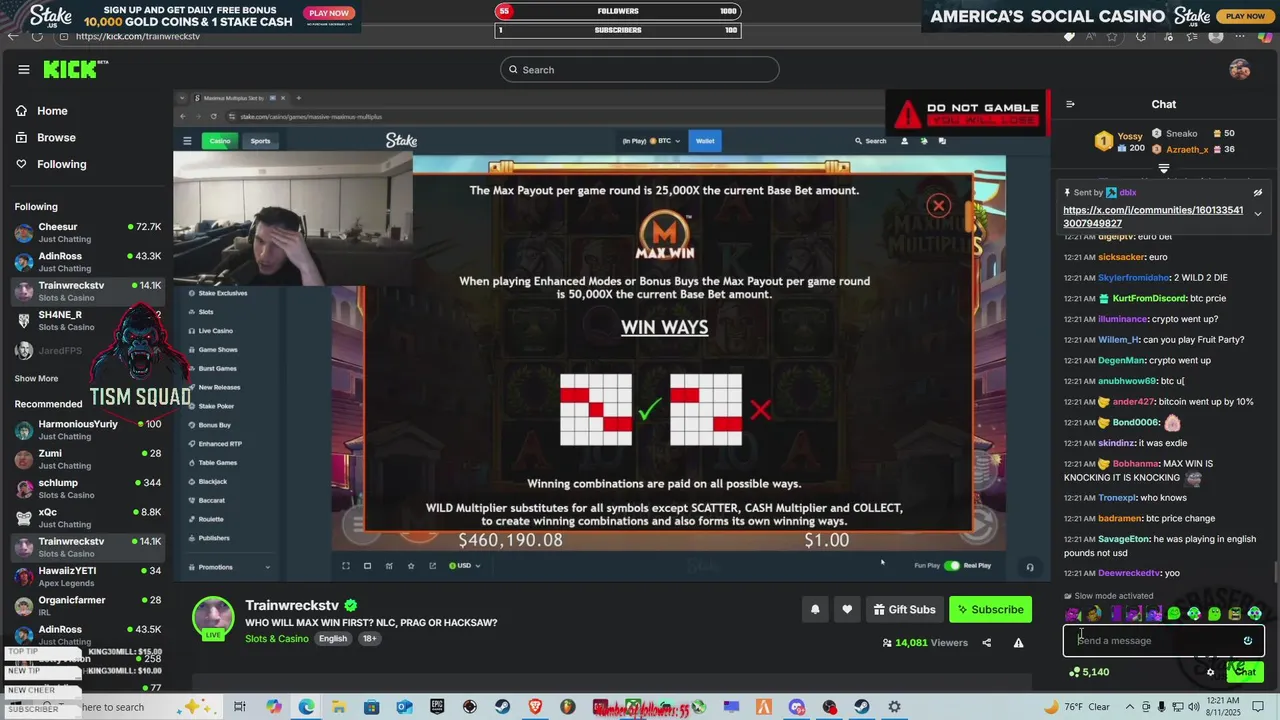
Task: Open Microsoft Edge from the taskbar
Action: pyautogui.click(x=306, y=707)
